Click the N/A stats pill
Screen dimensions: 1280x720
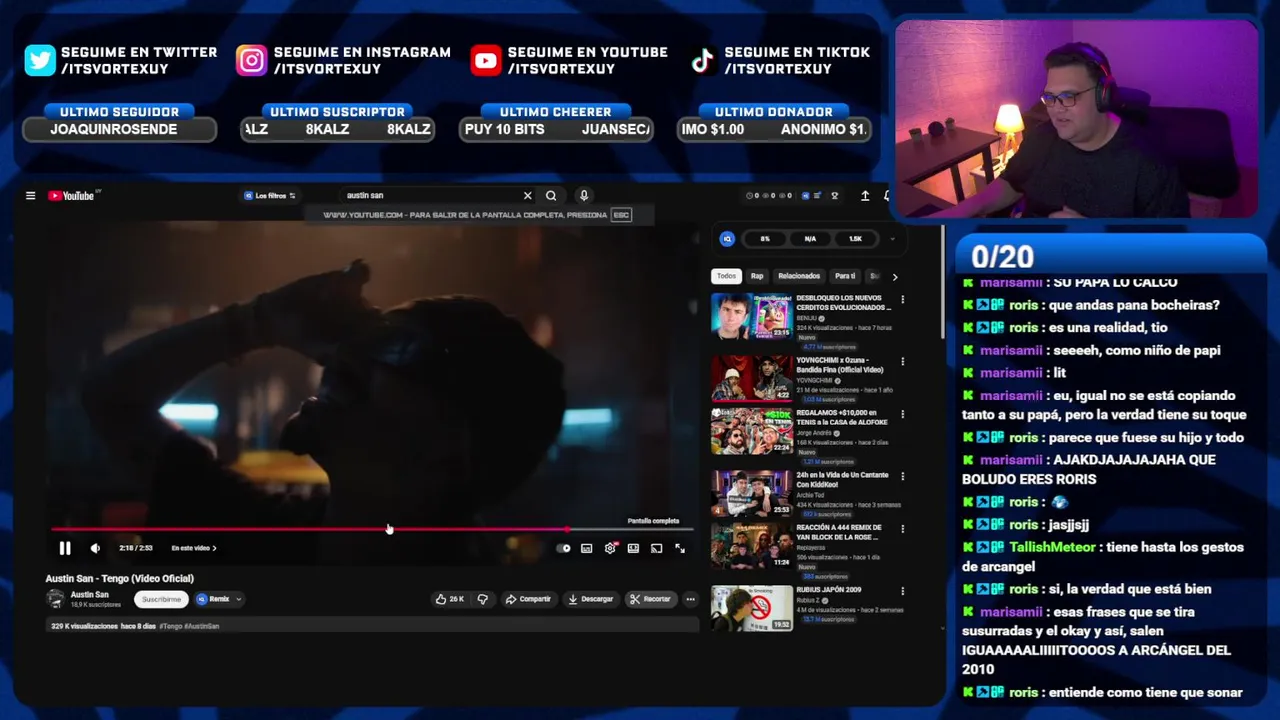pyautogui.click(x=810, y=239)
